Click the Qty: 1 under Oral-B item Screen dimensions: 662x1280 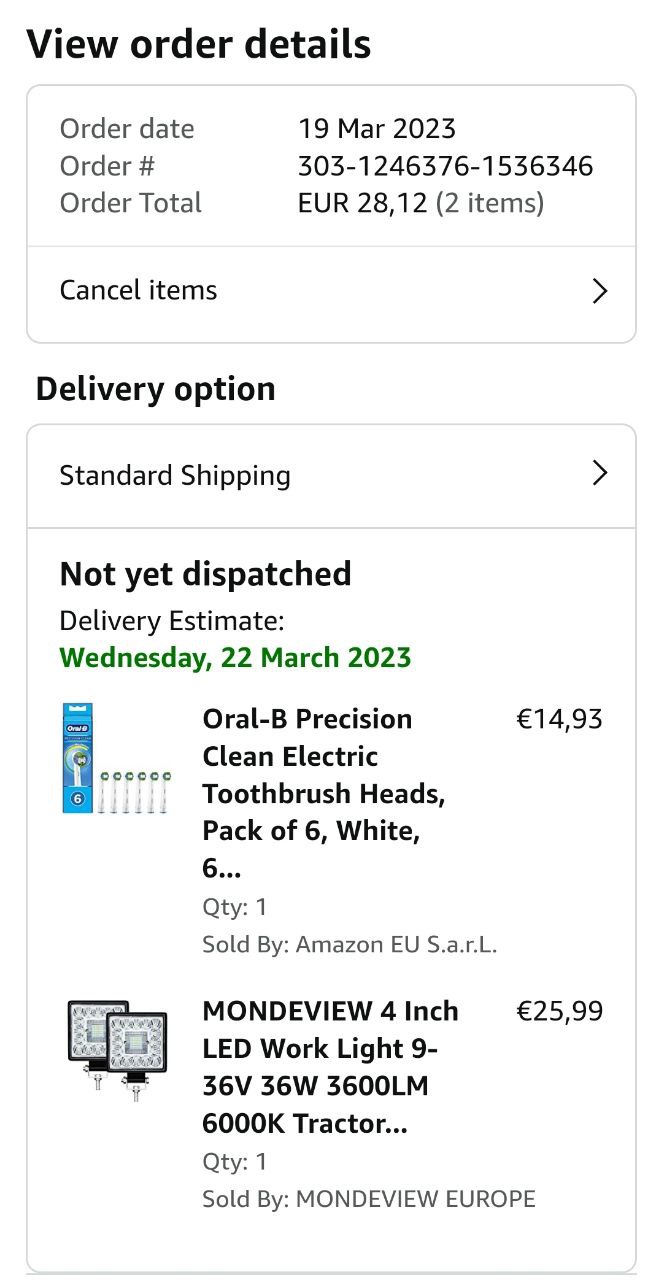click(235, 907)
